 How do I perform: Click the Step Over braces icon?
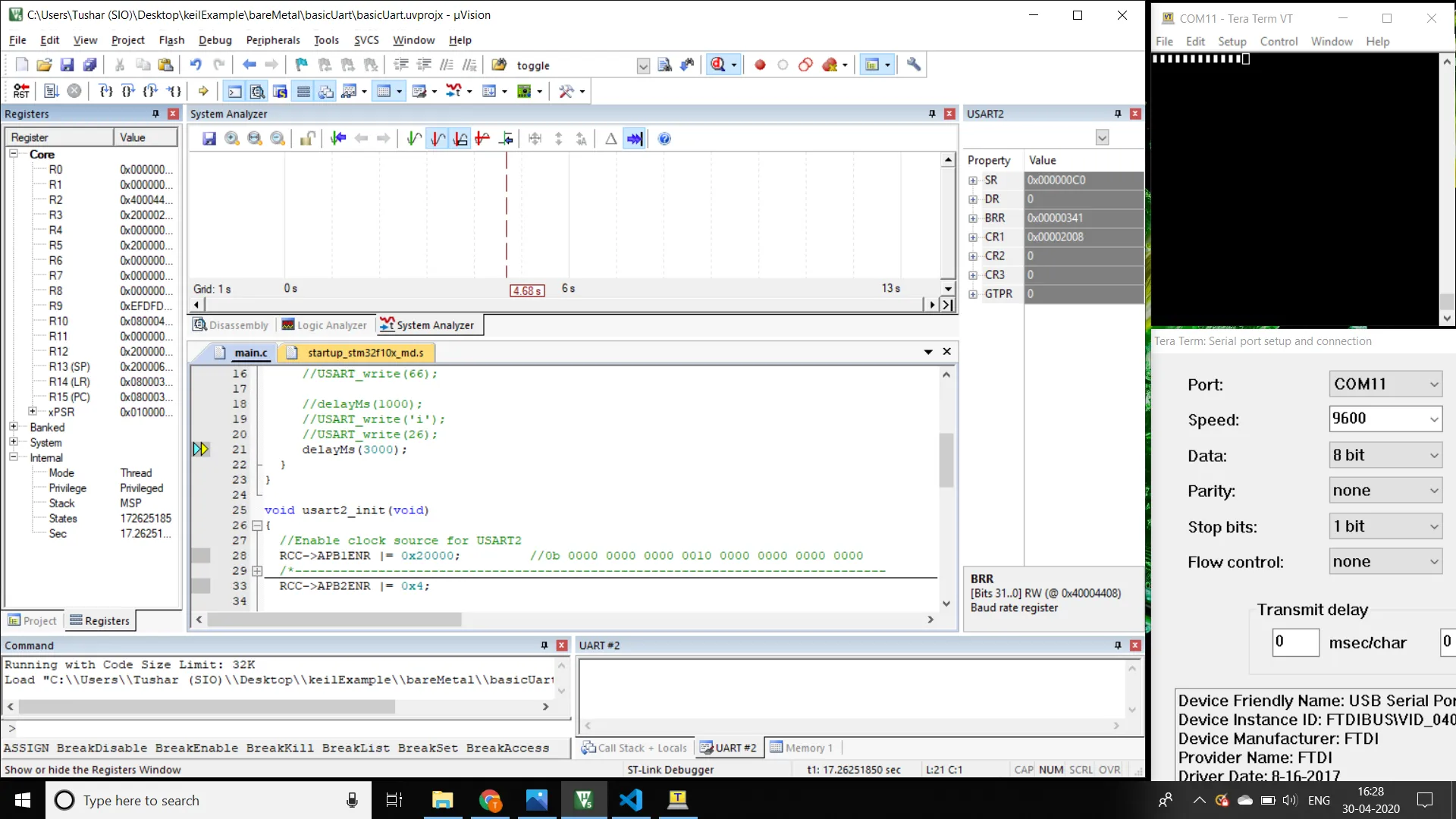pos(128,92)
